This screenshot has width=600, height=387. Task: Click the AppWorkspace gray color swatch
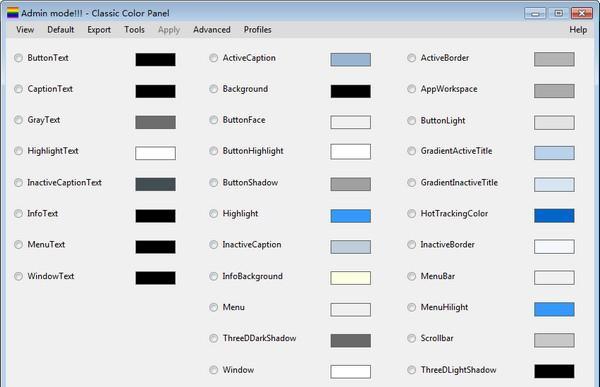554,91
